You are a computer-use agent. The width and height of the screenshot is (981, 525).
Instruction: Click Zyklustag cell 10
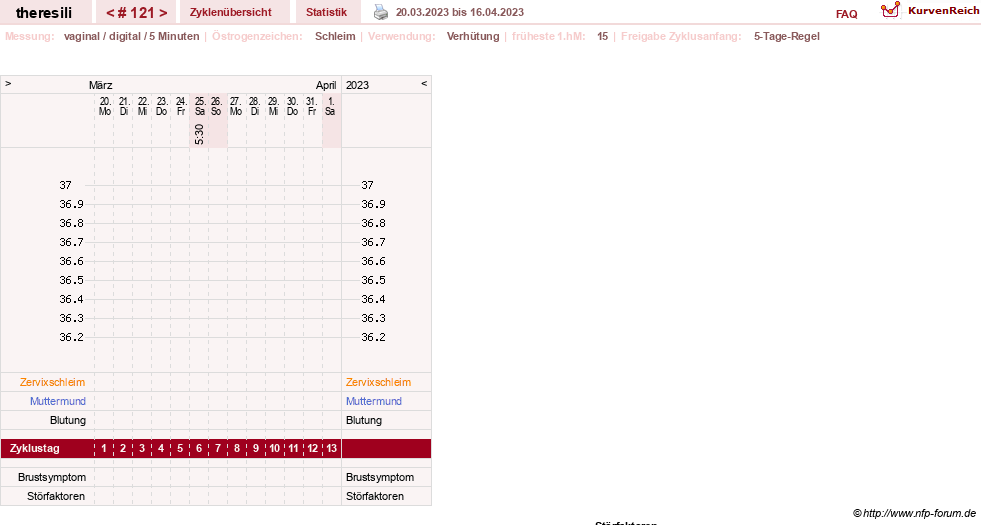(x=275, y=449)
